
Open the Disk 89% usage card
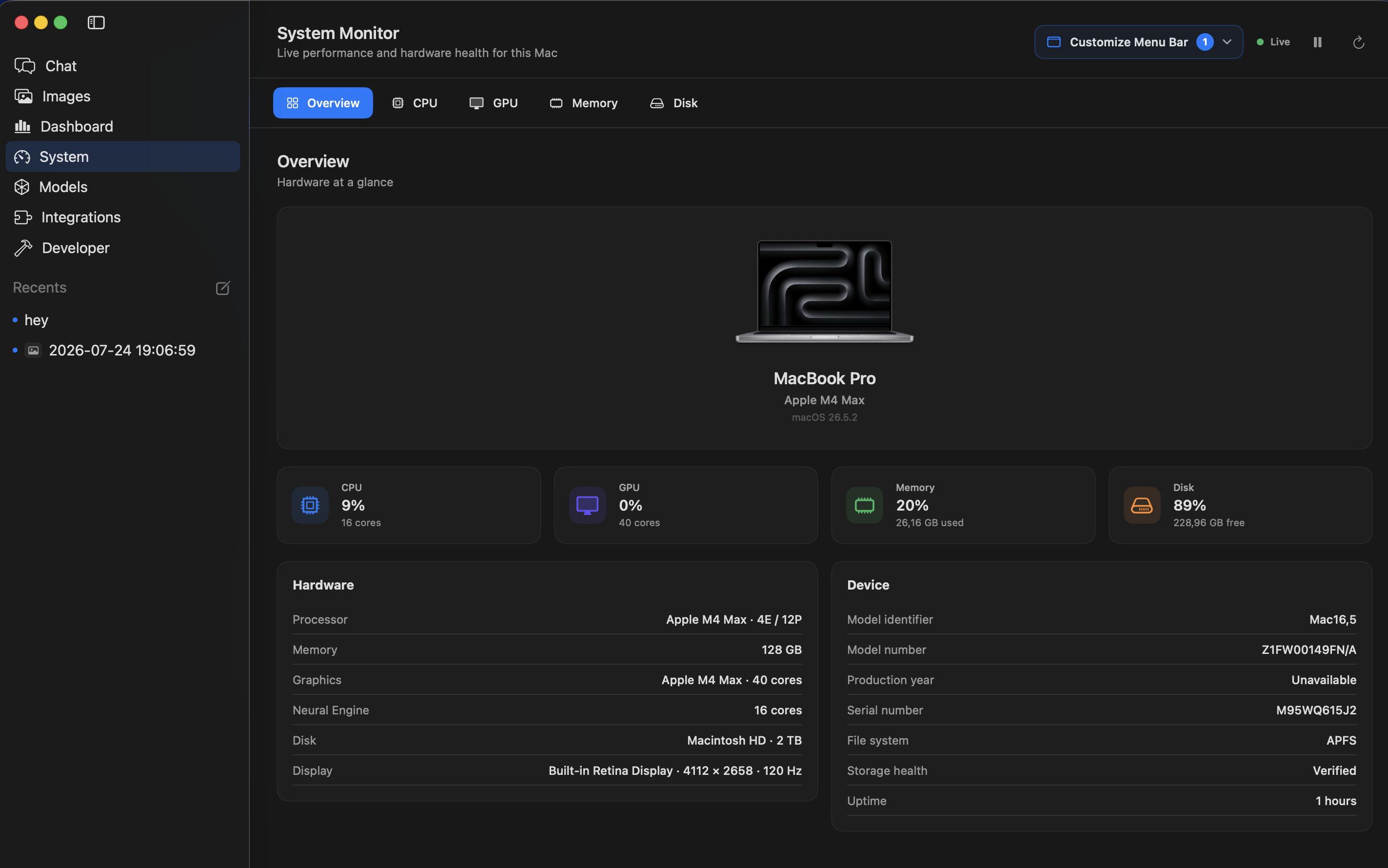click(1241, 505)
